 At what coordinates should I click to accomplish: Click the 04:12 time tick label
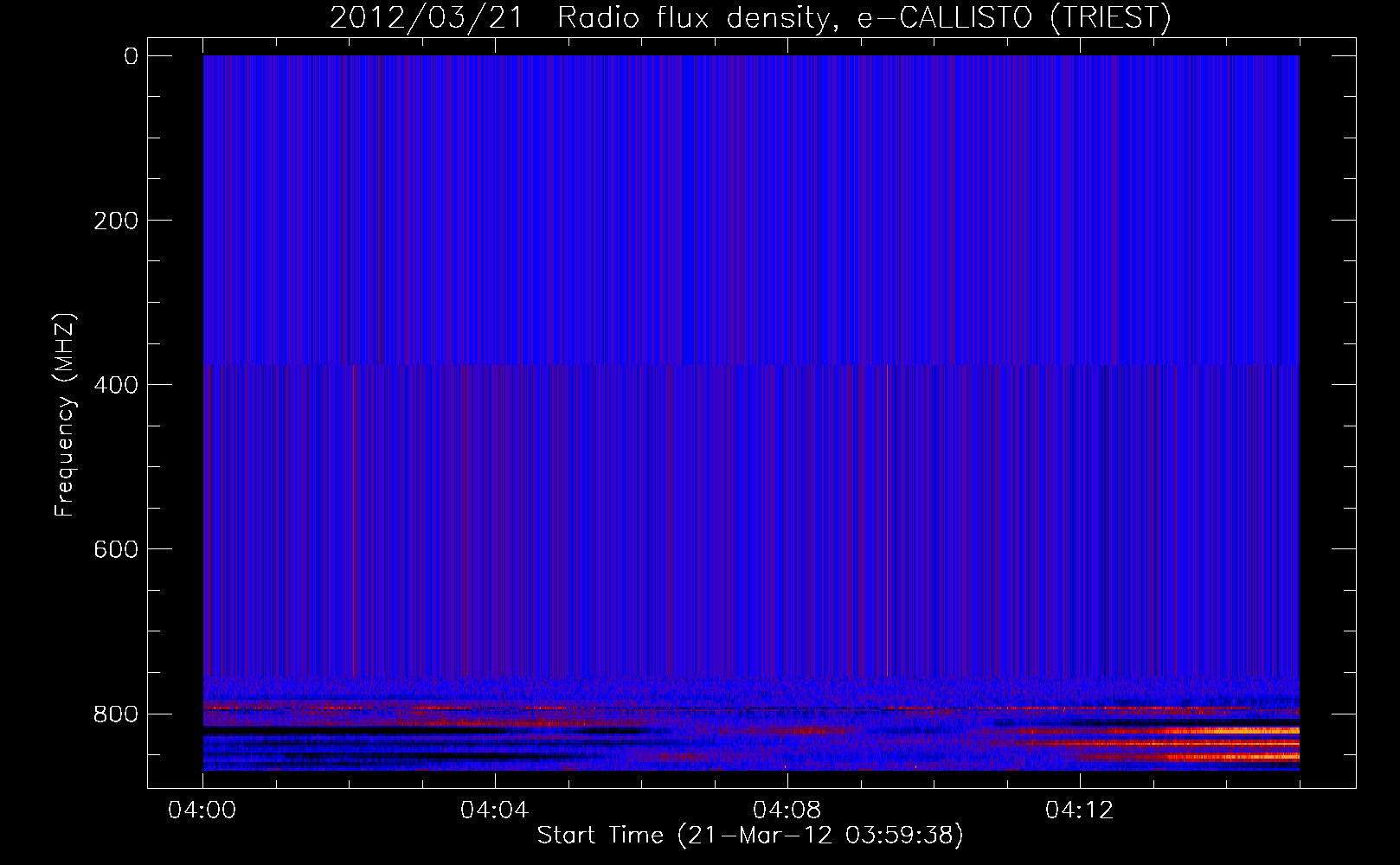pos(1079,811)
